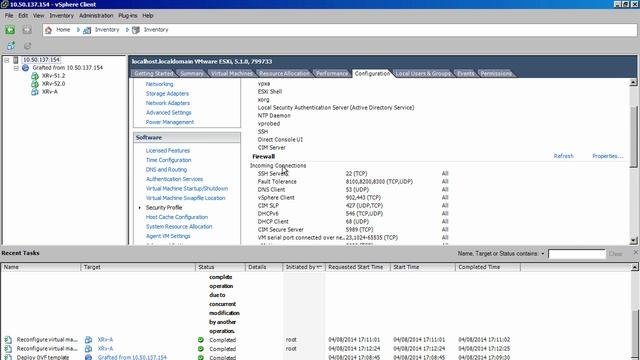Viewport: 640px width, 360px height.
Task: Sort tasks by Status column header
Action: tap(220, 267)
